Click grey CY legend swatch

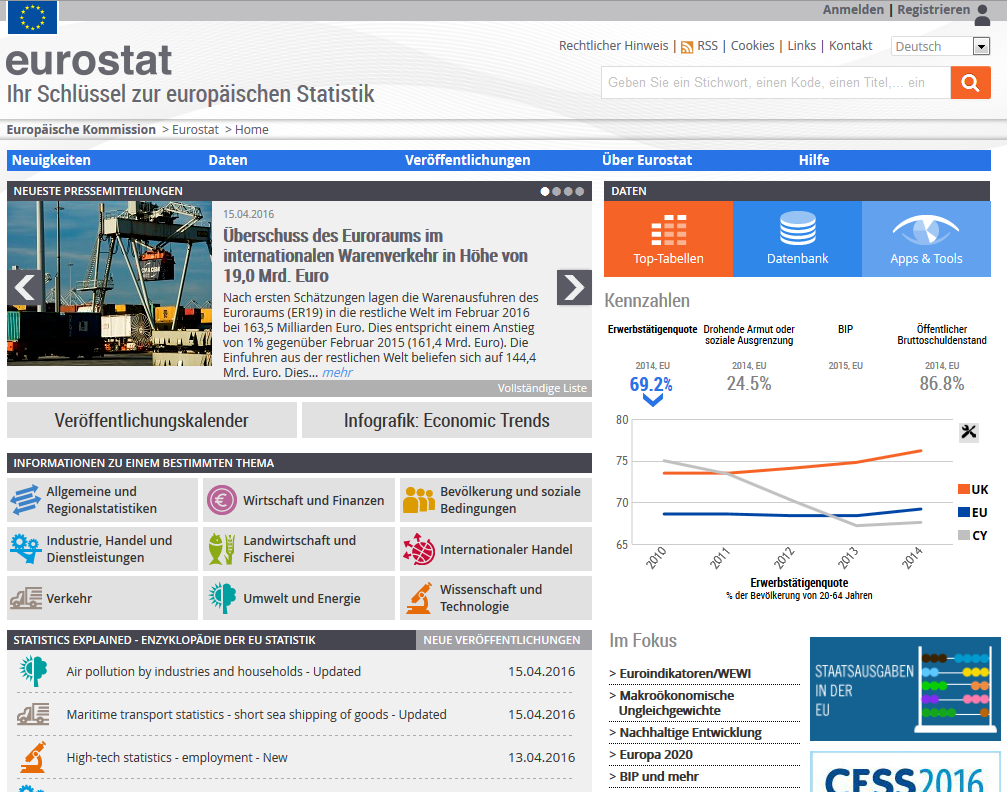click(x=963, y=535)
